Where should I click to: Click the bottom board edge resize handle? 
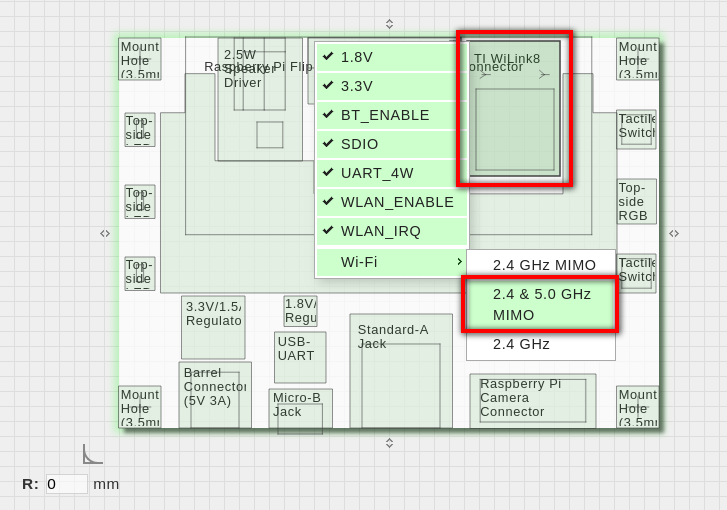coord(389,443)
